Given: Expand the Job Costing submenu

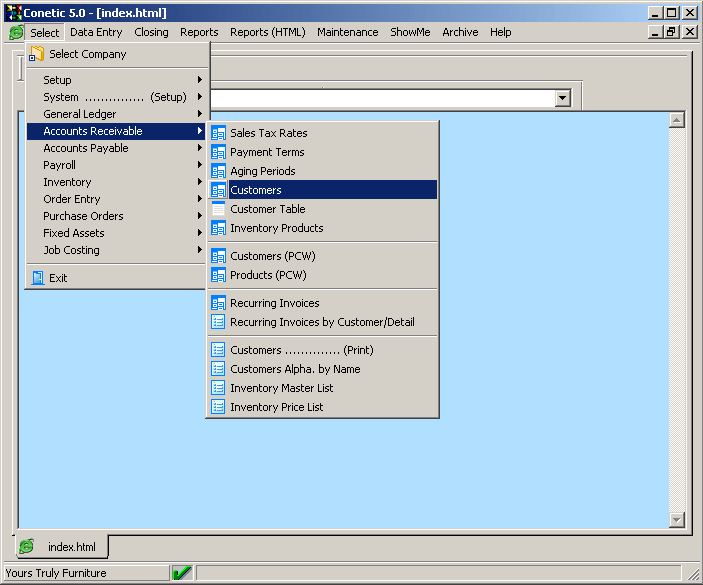Looking at the screenshot, I should 71,250.
